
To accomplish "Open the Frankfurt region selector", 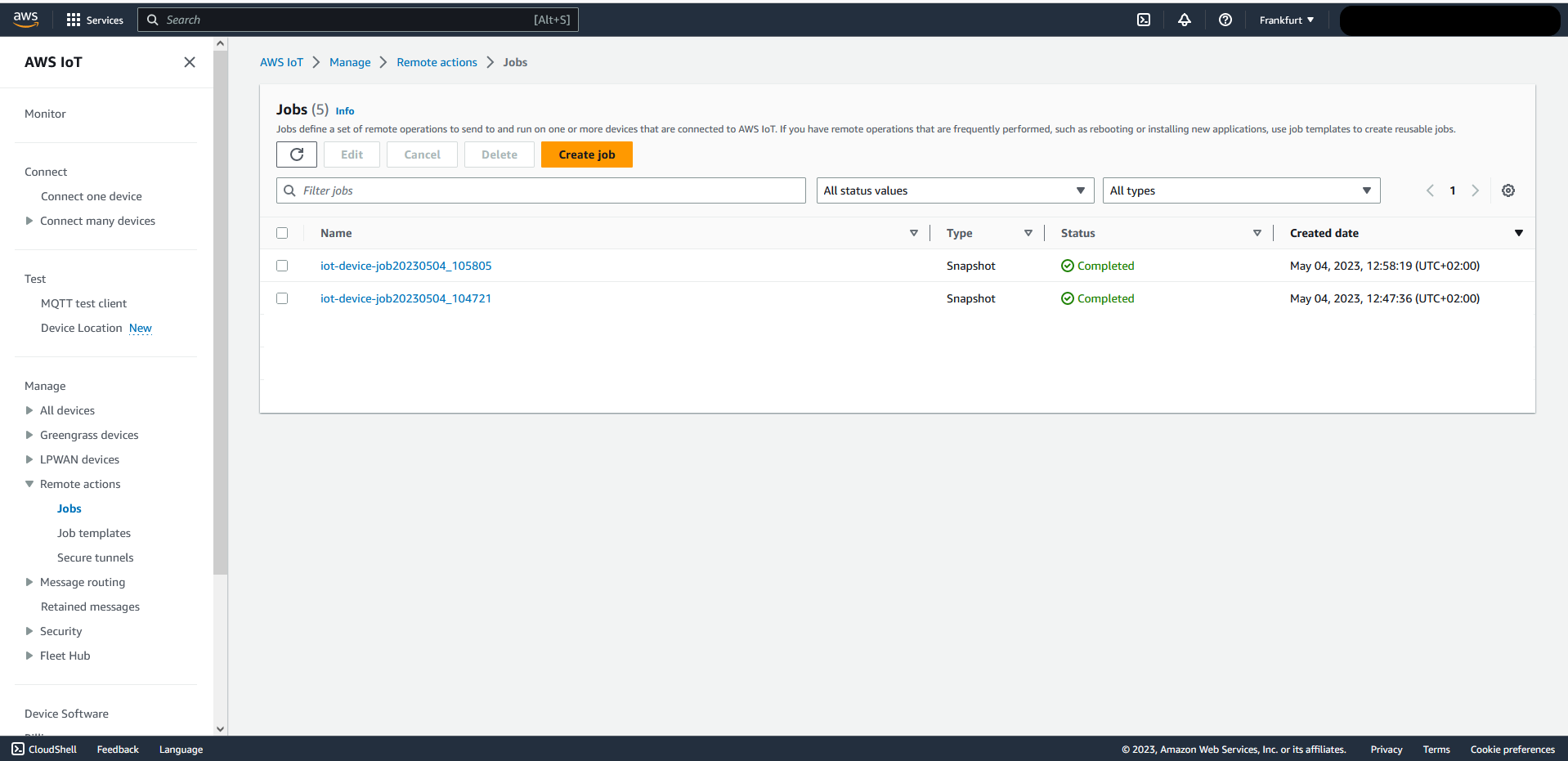I will tap(1286, 20).
